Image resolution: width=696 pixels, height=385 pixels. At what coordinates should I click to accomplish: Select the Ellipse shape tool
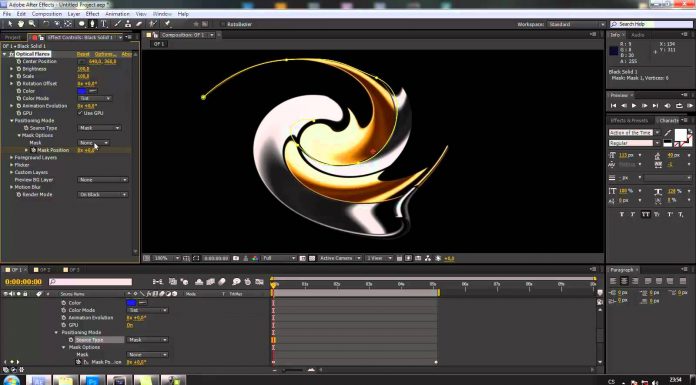pos(82,24)
